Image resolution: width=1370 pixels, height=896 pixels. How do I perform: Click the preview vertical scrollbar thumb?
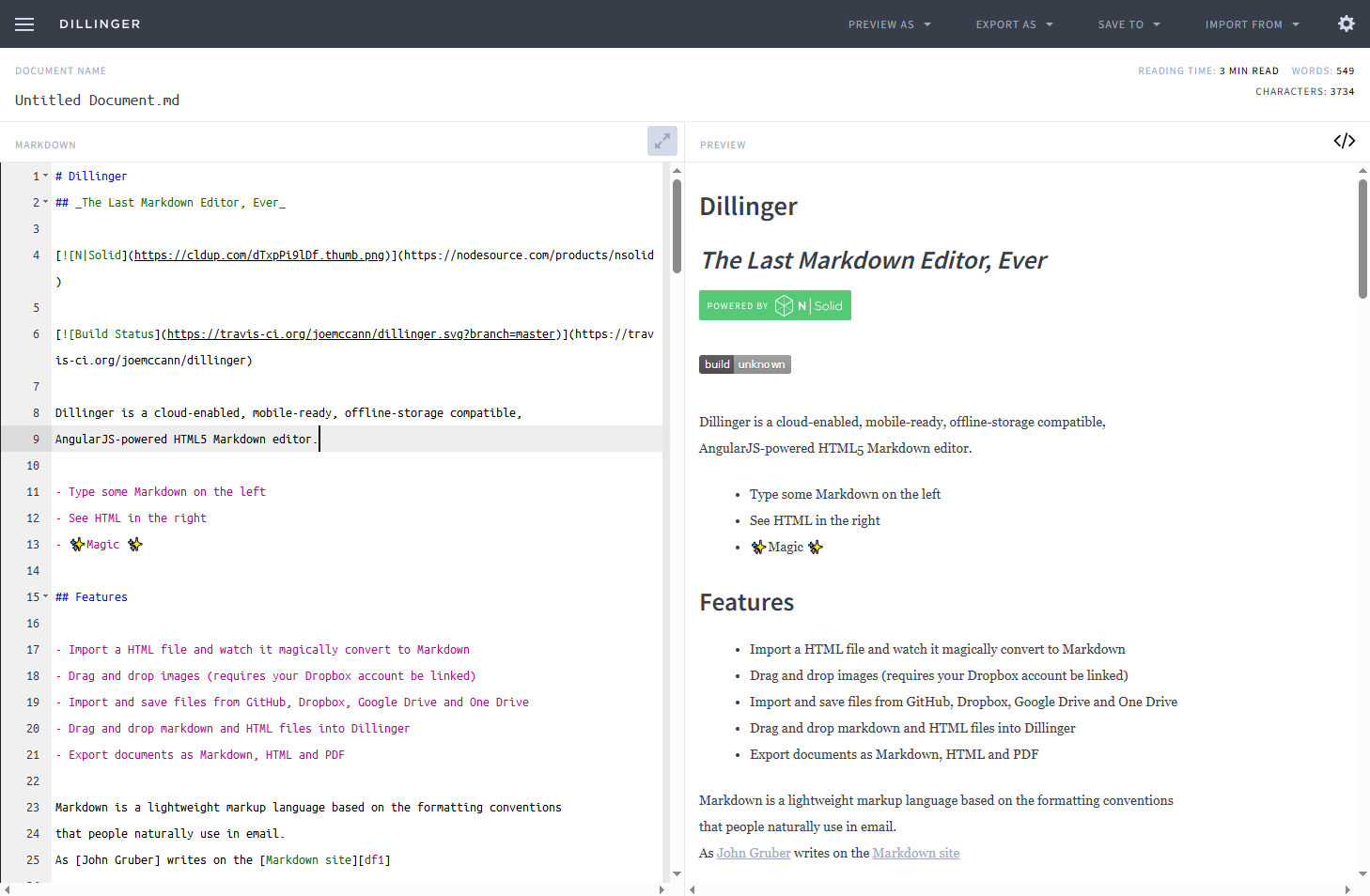click(x=1362, y=239)
